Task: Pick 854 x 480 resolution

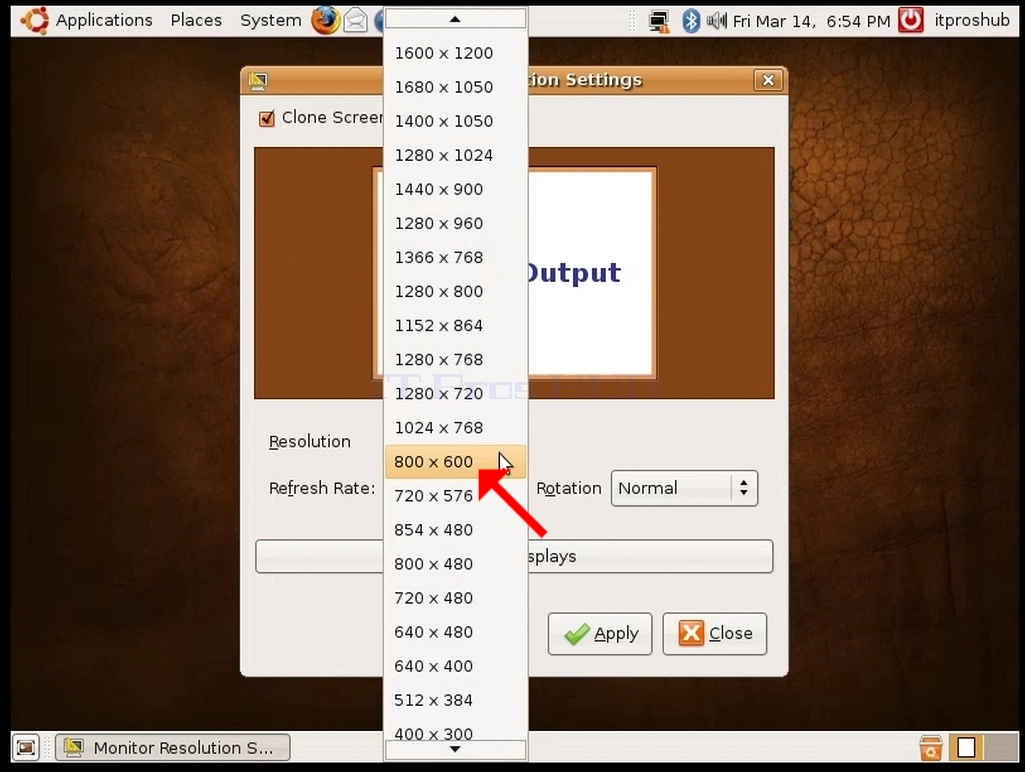Action: [x=455, y=529]
